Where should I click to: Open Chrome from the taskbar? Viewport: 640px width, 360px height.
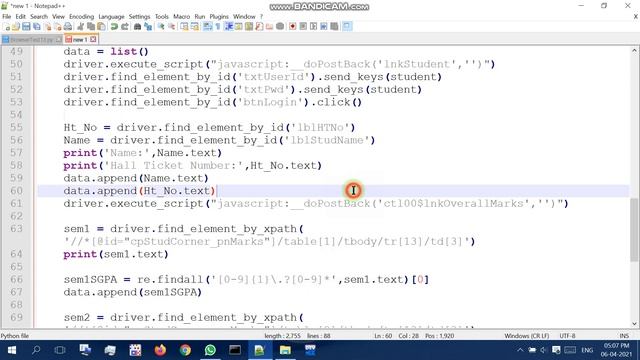tap(185, 350)
